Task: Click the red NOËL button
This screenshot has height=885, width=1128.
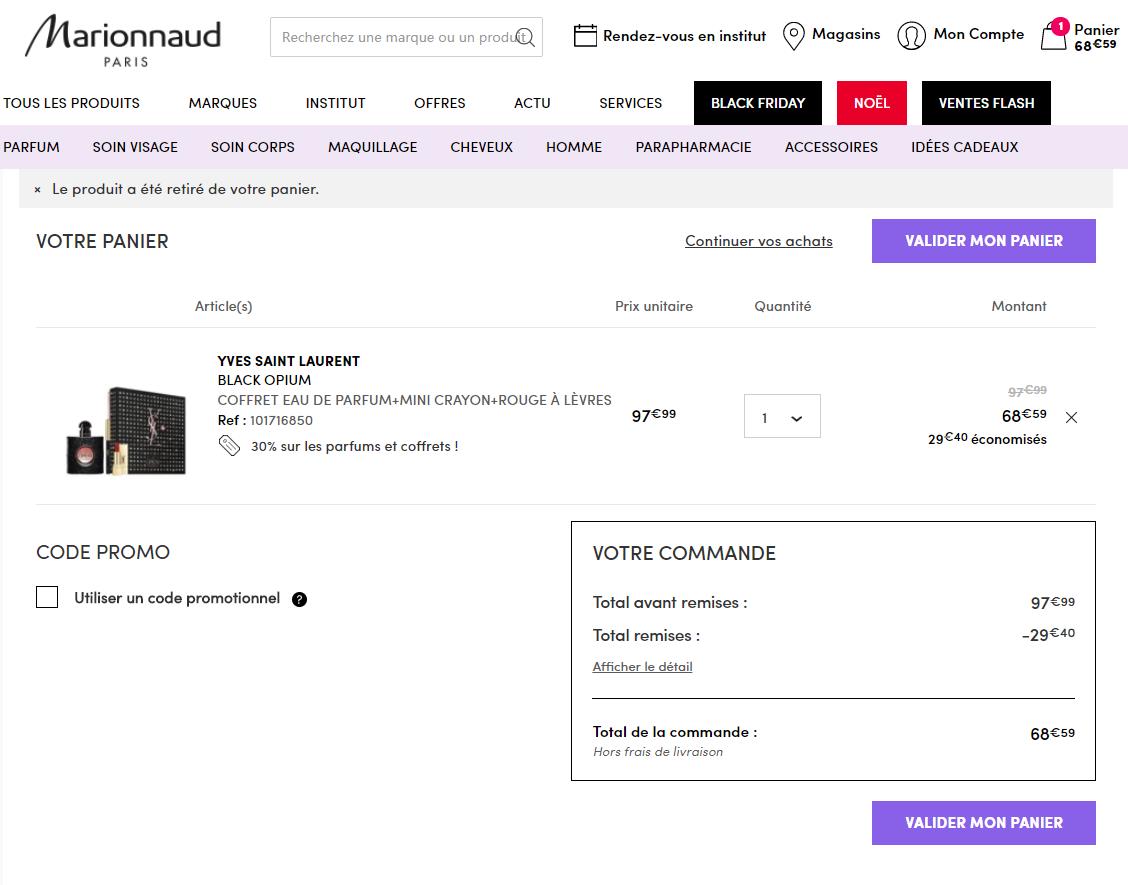Action: [x=871, y=103]
